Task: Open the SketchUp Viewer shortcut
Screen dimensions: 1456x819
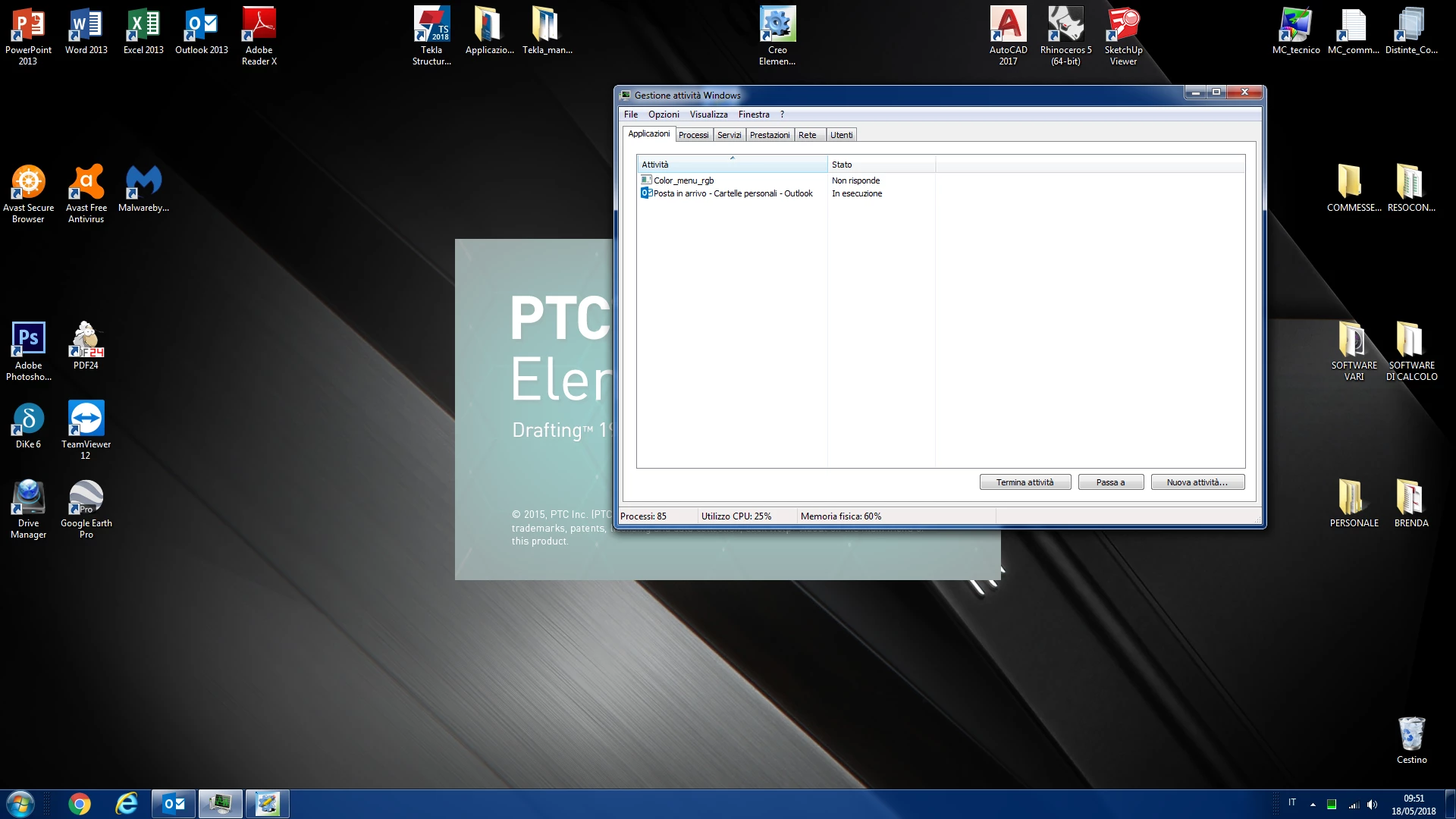Action: pyautogui.click(x=1123, y=27)
